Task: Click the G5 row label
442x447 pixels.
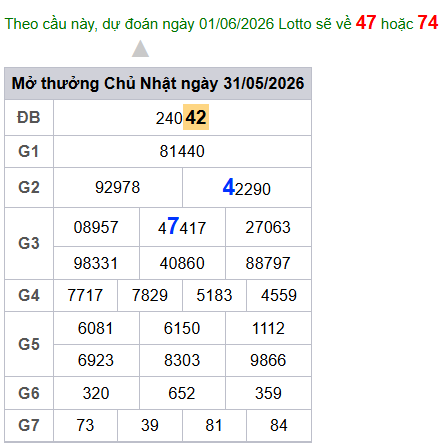Action: 29,344
